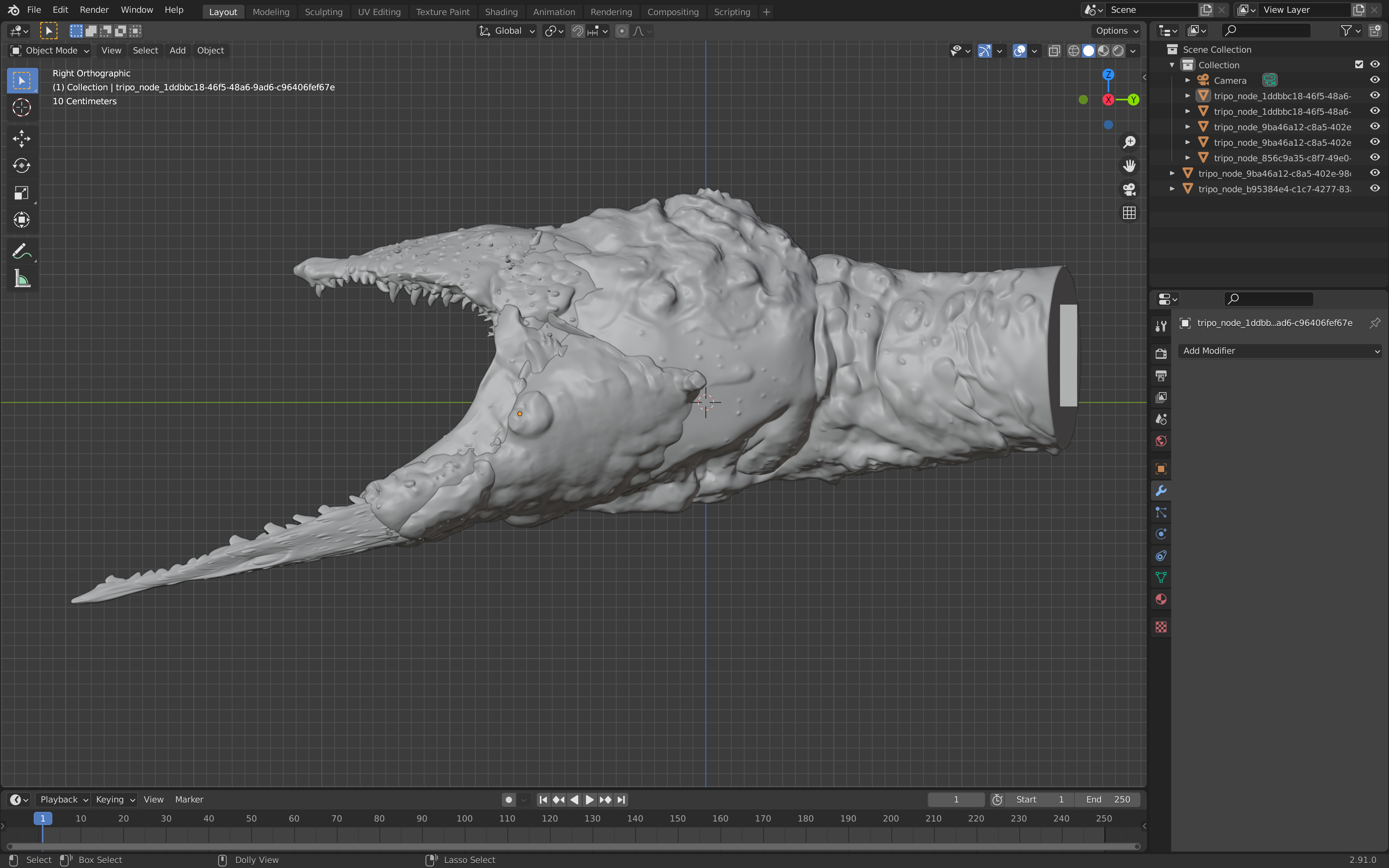This screenshot has width=1389, height=868.
Task: Hide the Camera object with its eye icon
Action: (x=1375, y=80)
